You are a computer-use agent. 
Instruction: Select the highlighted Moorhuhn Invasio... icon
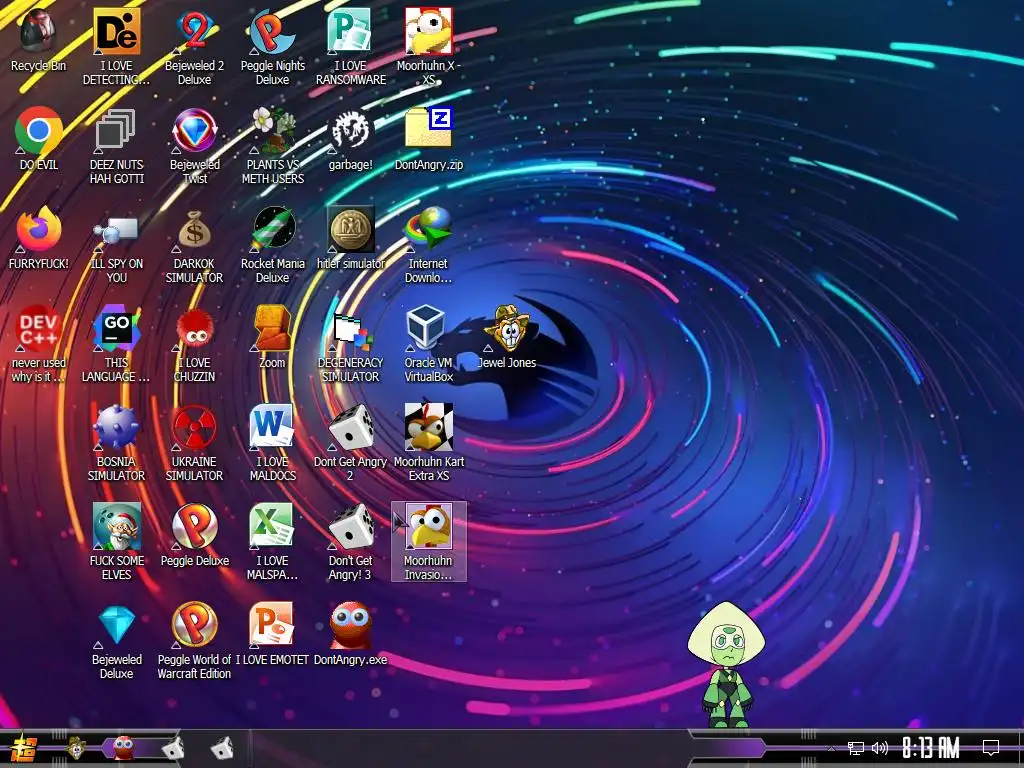[428, 541]
